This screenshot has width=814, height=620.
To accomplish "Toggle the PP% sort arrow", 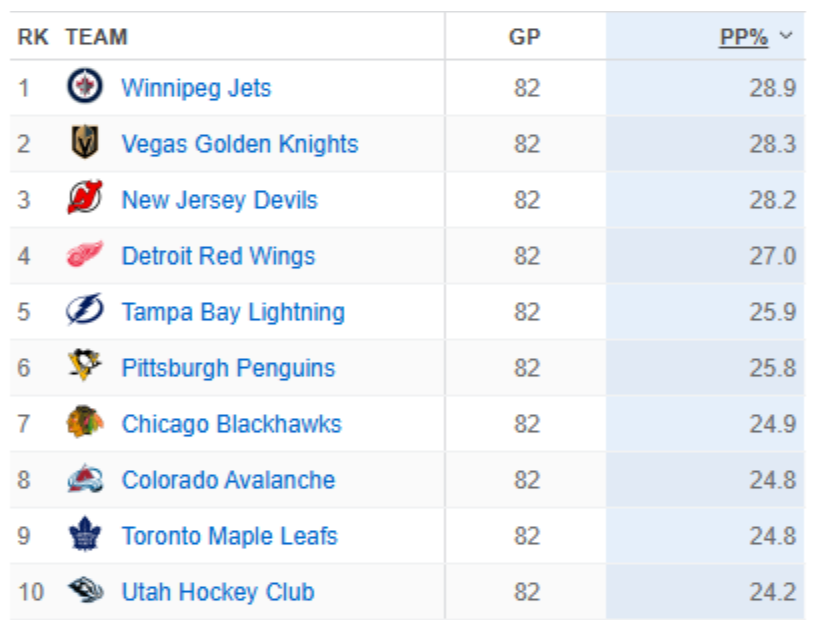I will click(x=786, y=35).
